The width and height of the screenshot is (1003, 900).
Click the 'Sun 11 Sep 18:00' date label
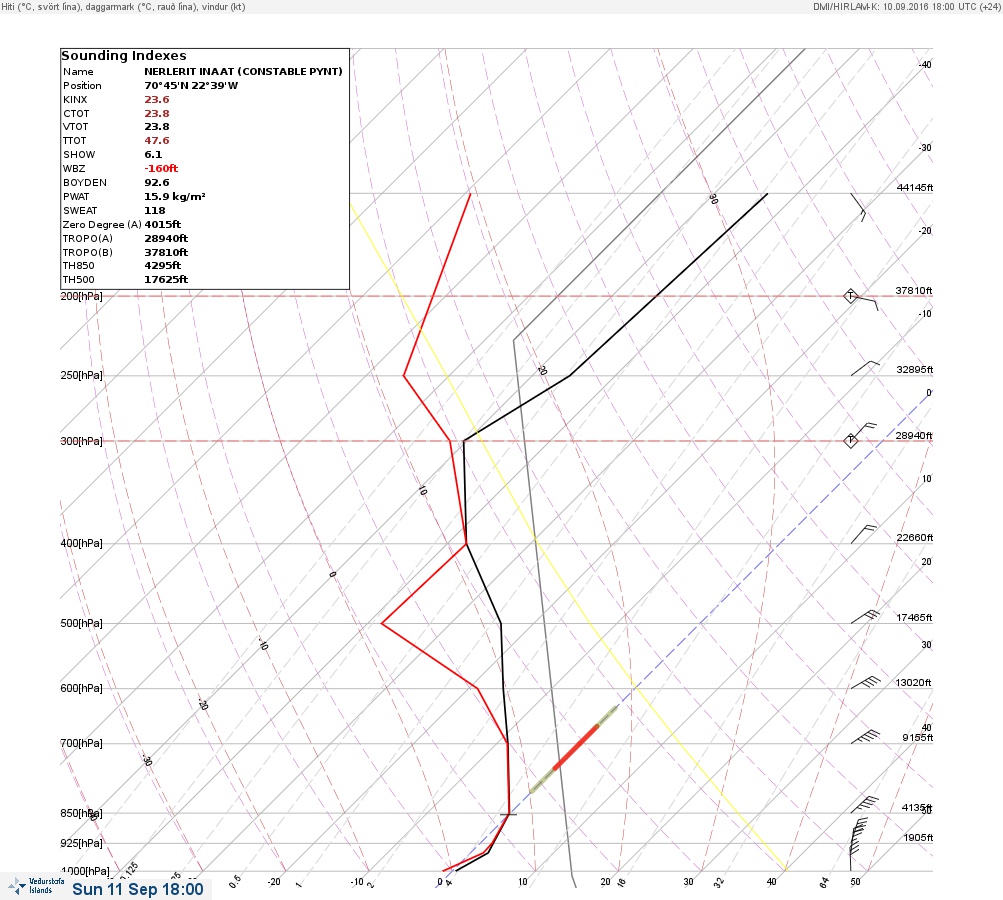click(x=138, y=889)
